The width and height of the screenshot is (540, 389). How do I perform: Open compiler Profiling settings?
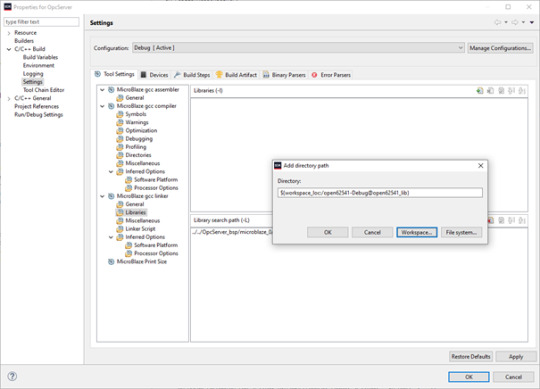click(136, 147)
